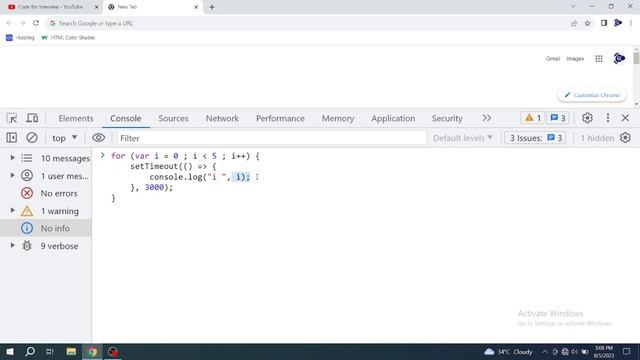
Task: Click the Customize Chrome button
Action: [x=591, y=95]
